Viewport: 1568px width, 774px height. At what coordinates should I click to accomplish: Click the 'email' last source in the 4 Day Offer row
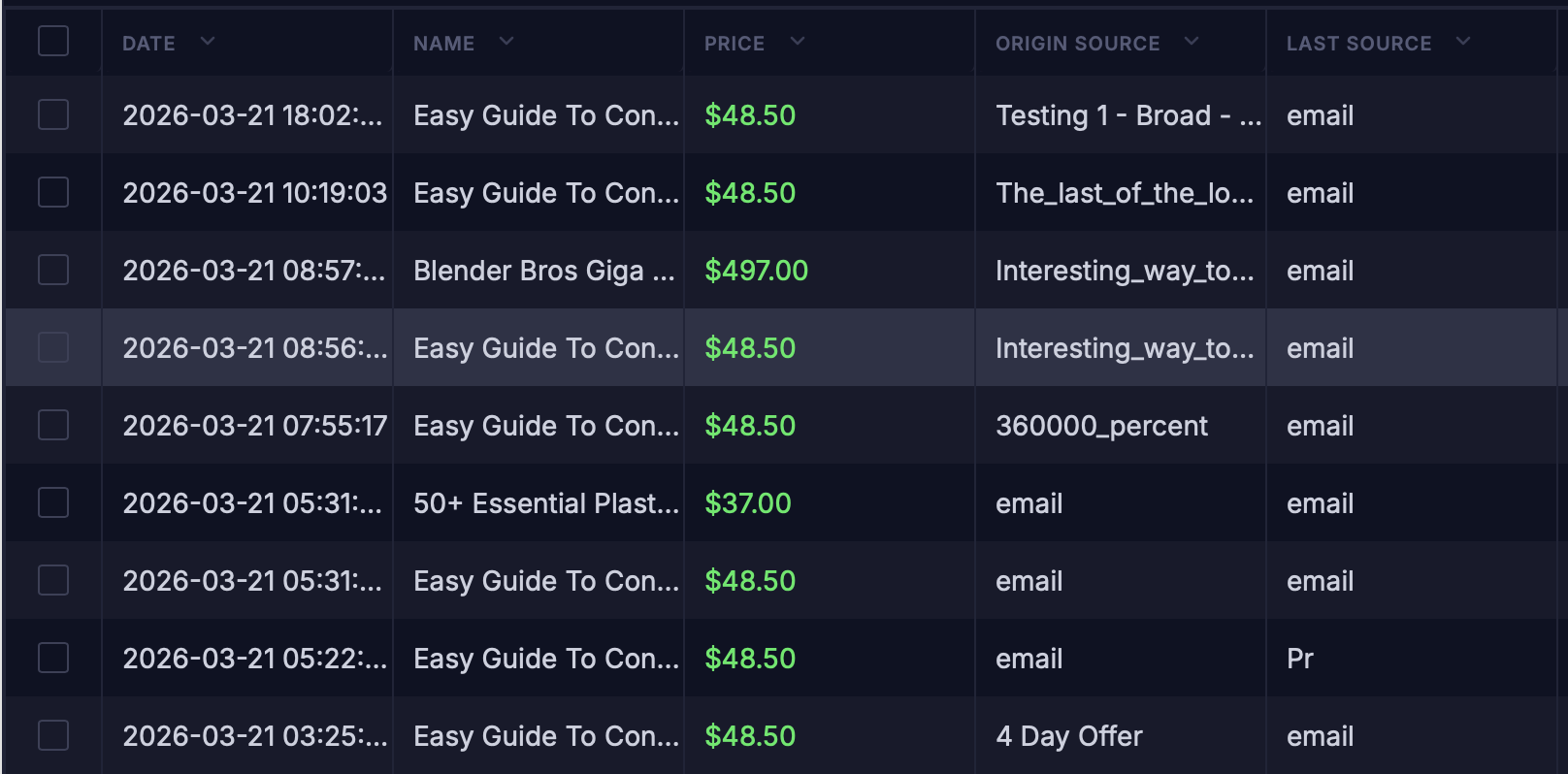(x=1321, y=736)
